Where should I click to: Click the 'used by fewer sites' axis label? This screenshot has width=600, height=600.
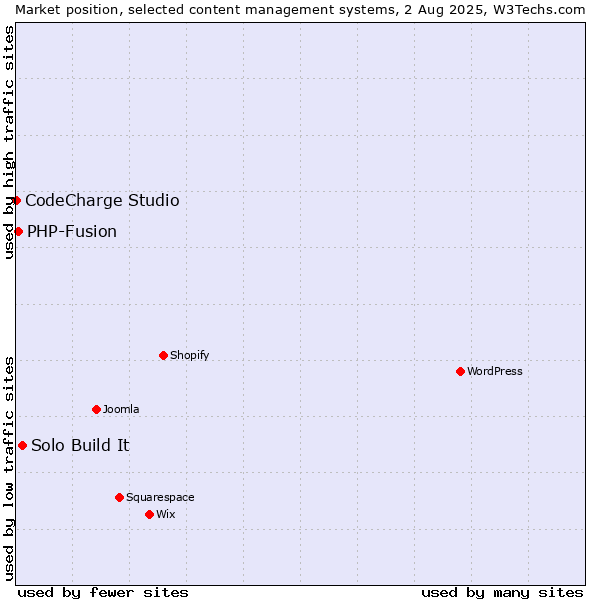pyautogui.click(x=103, y=593)
